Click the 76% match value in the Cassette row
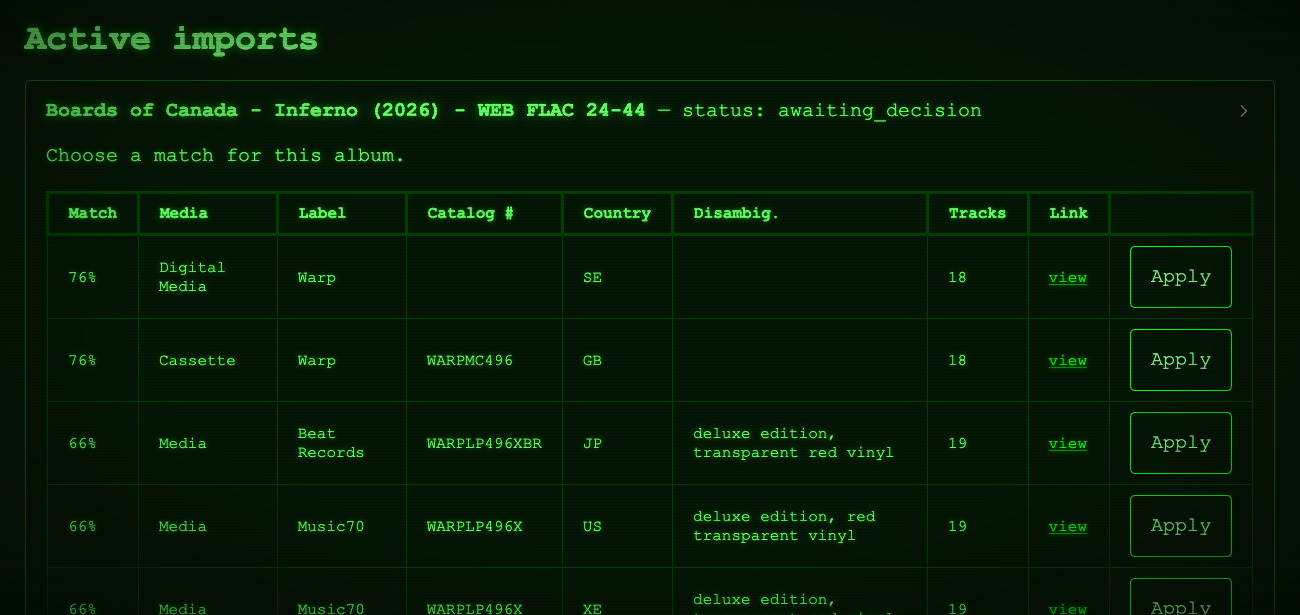Viewport: 1300px width, 615px height. click(x=82, y=360)
